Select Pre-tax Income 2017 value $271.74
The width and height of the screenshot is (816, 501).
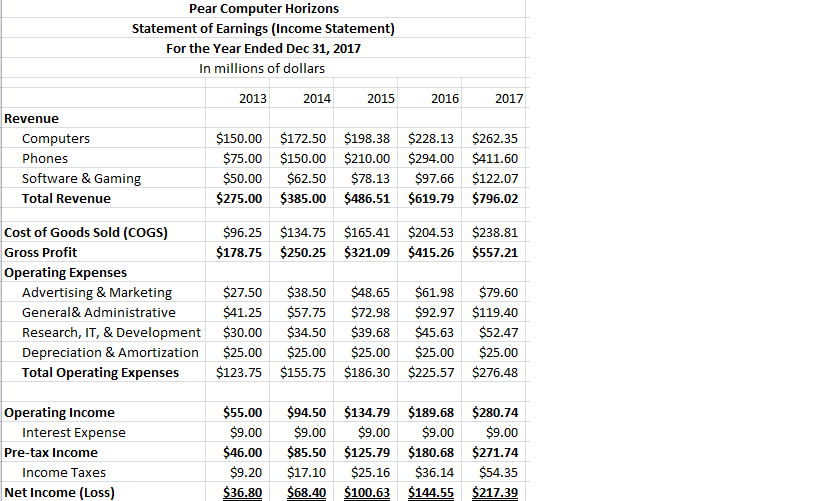point(495,453)
